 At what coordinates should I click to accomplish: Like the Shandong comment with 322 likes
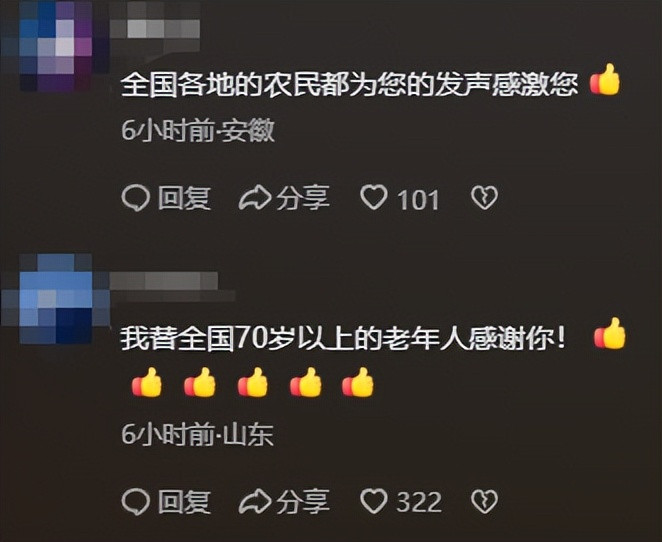tap(374, 501)
